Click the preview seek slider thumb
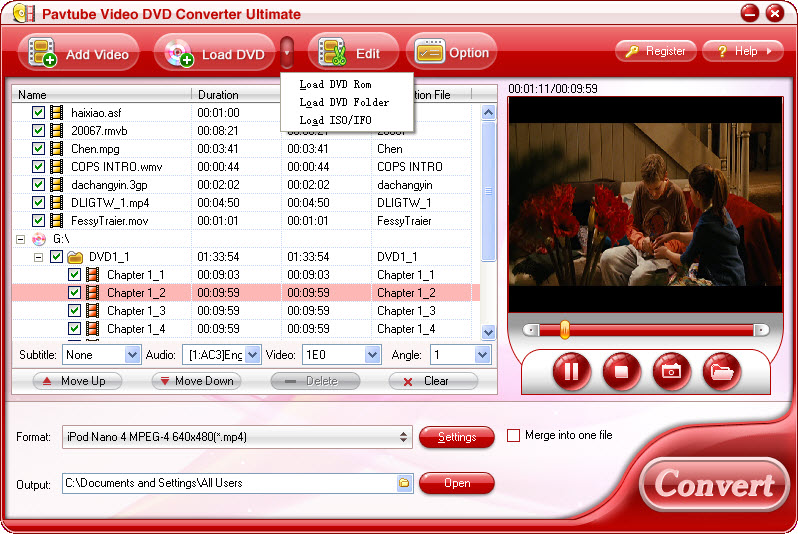 click(564, 329)
